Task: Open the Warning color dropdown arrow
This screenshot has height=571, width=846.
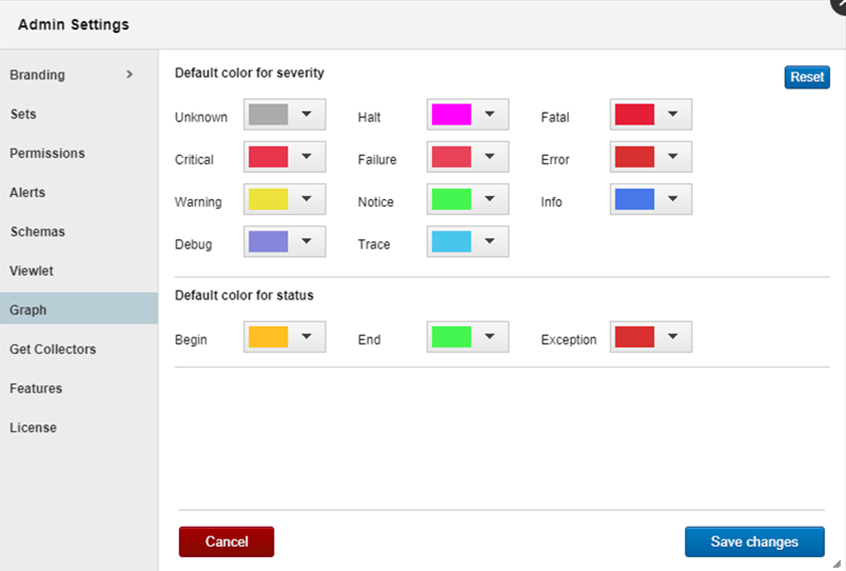Action: [306, 199]
